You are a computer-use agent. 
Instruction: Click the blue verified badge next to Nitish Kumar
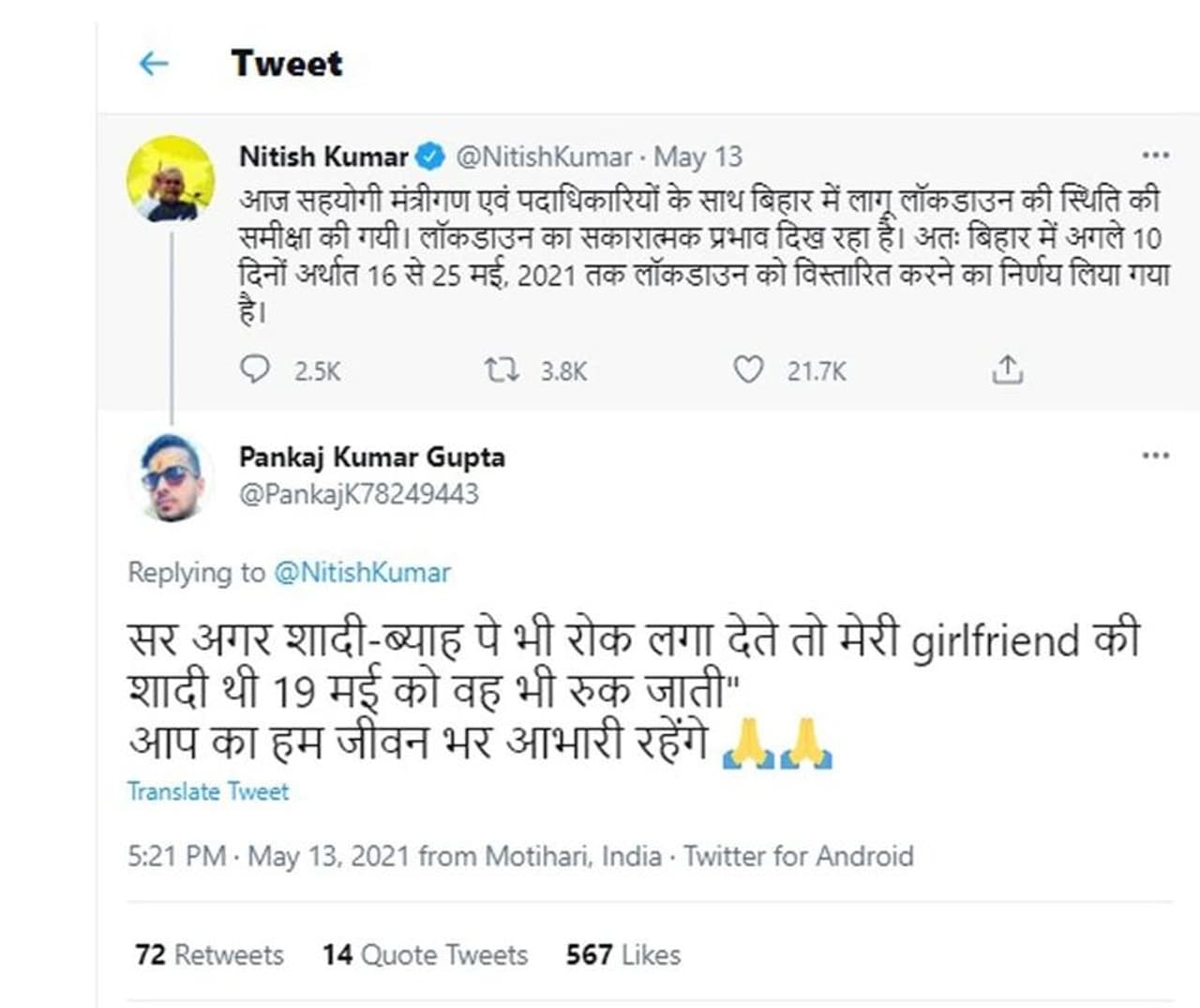point(430,156)
